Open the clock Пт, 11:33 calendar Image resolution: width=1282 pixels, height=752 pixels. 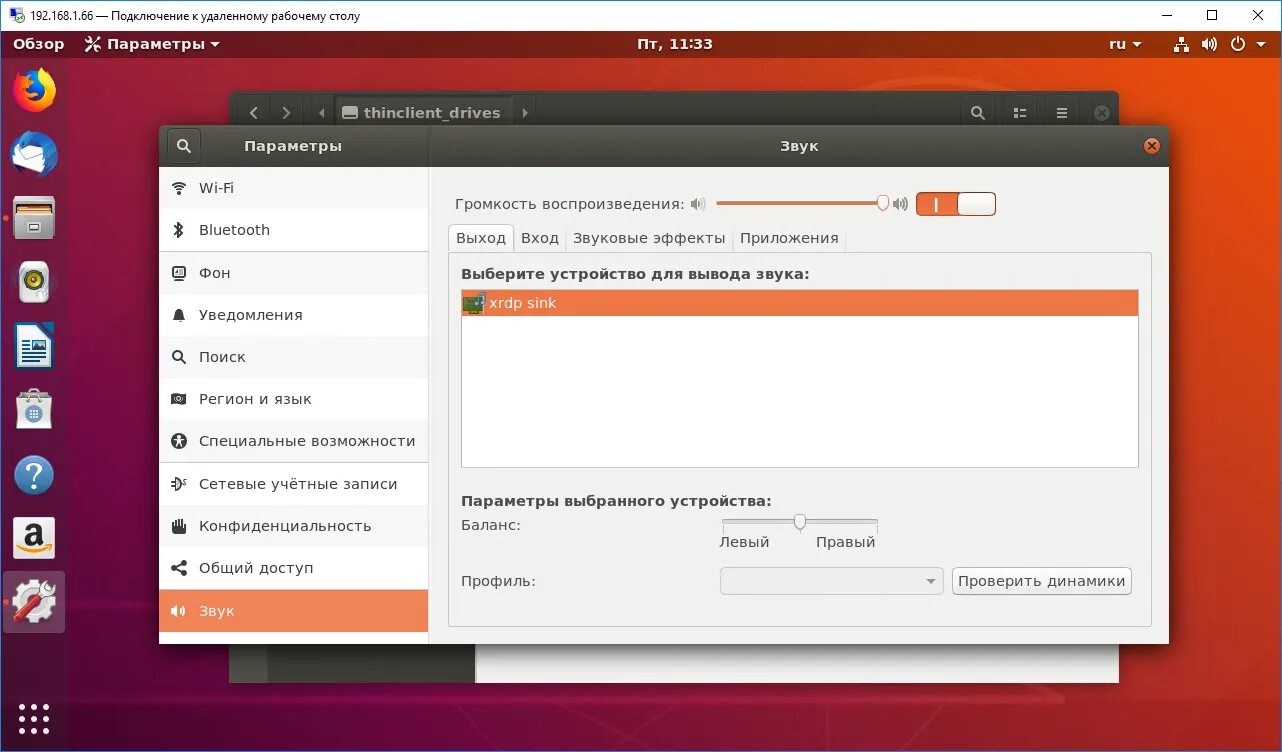pos(675,44)
